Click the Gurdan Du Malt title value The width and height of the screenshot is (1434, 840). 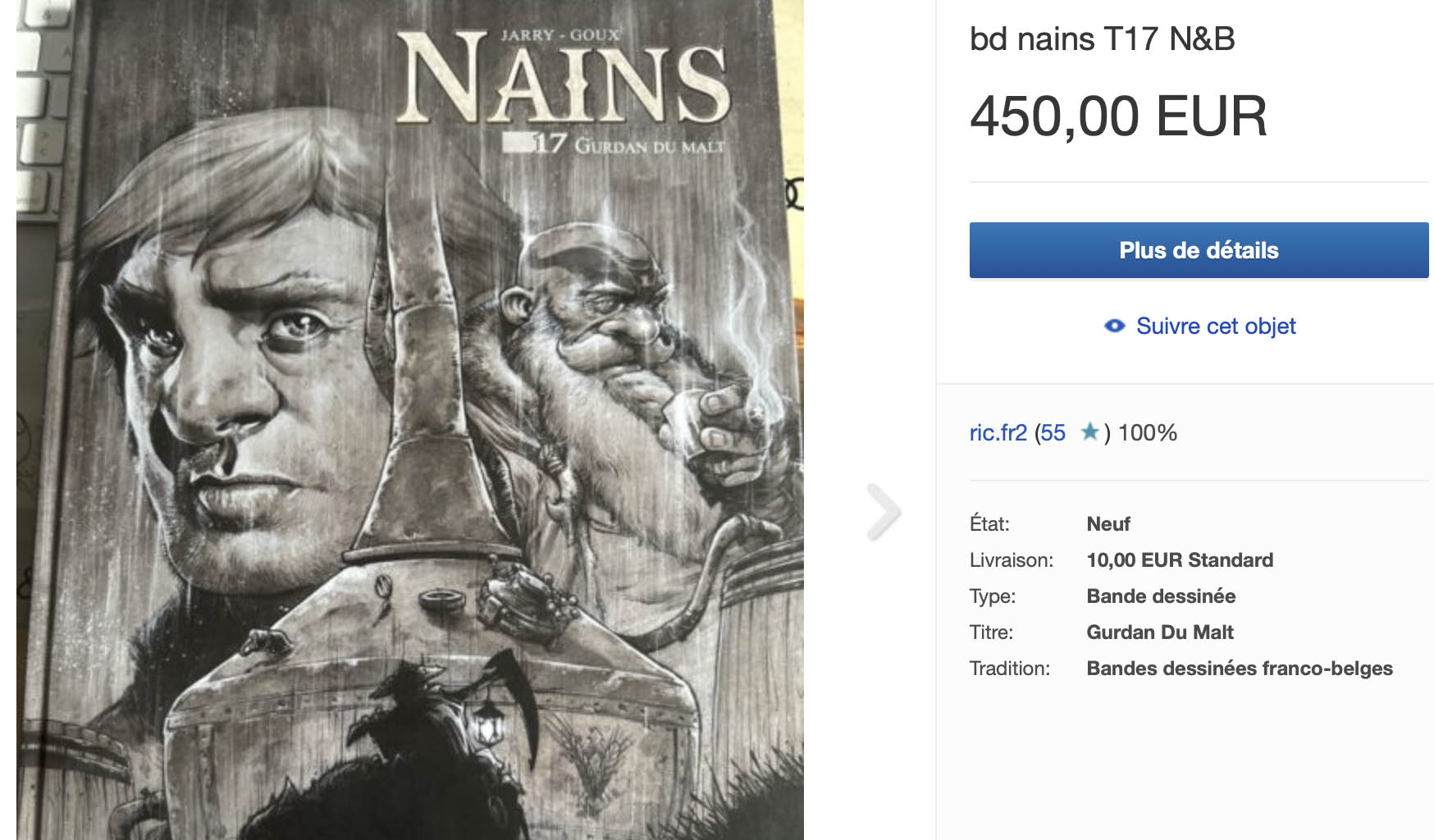[1159, 632]
